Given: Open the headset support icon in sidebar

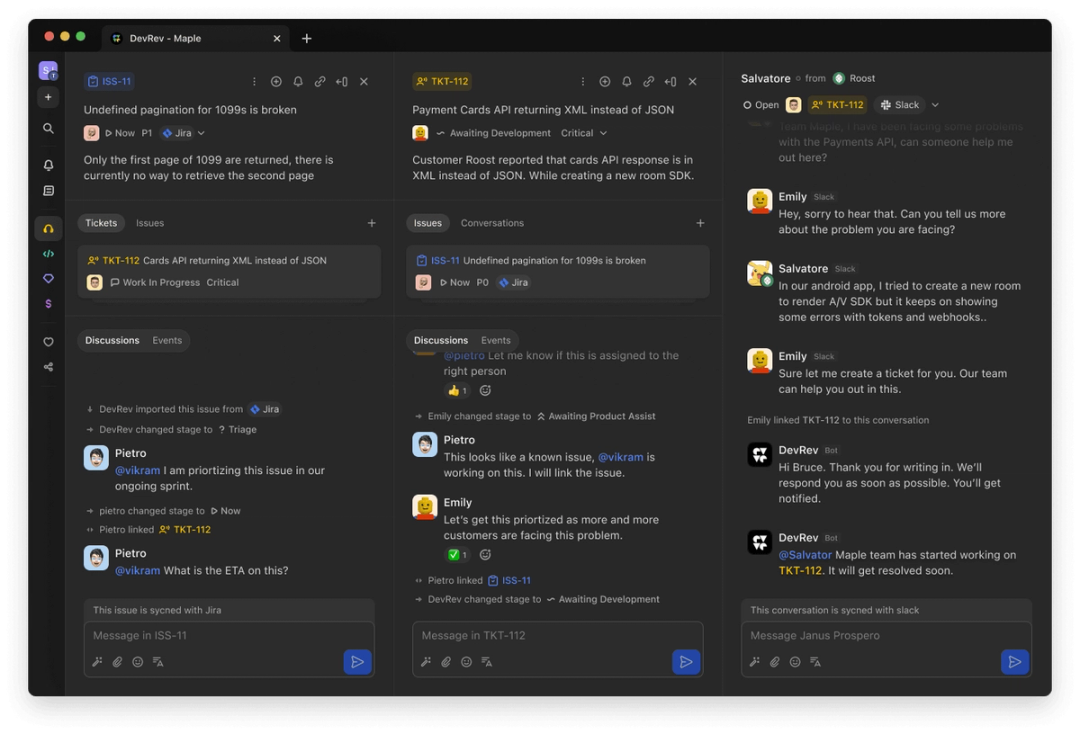Looking at the screenshot, I should pyautogui.click(x=48, y=229).
